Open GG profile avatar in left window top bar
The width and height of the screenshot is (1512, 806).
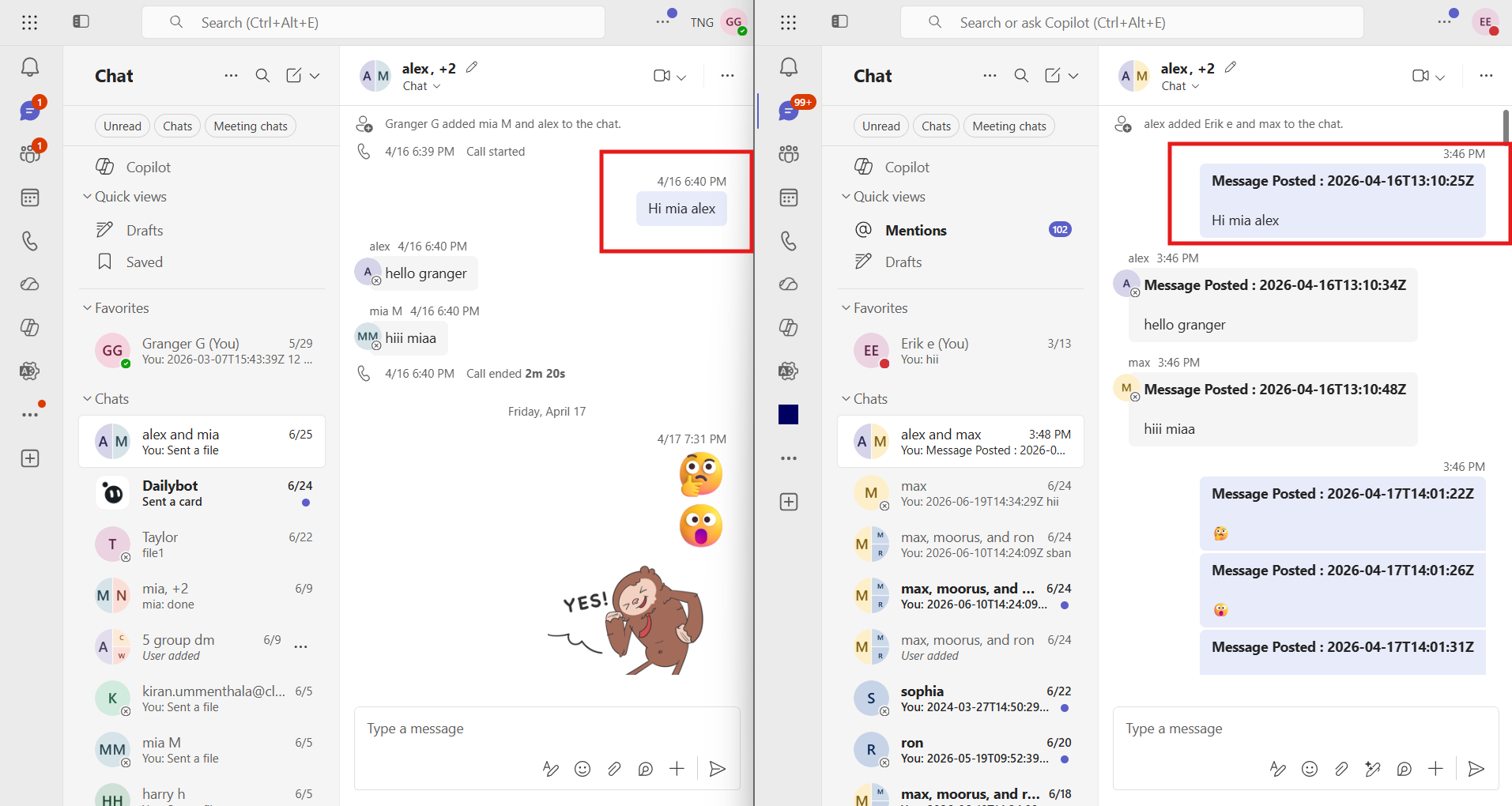point(734,22)
